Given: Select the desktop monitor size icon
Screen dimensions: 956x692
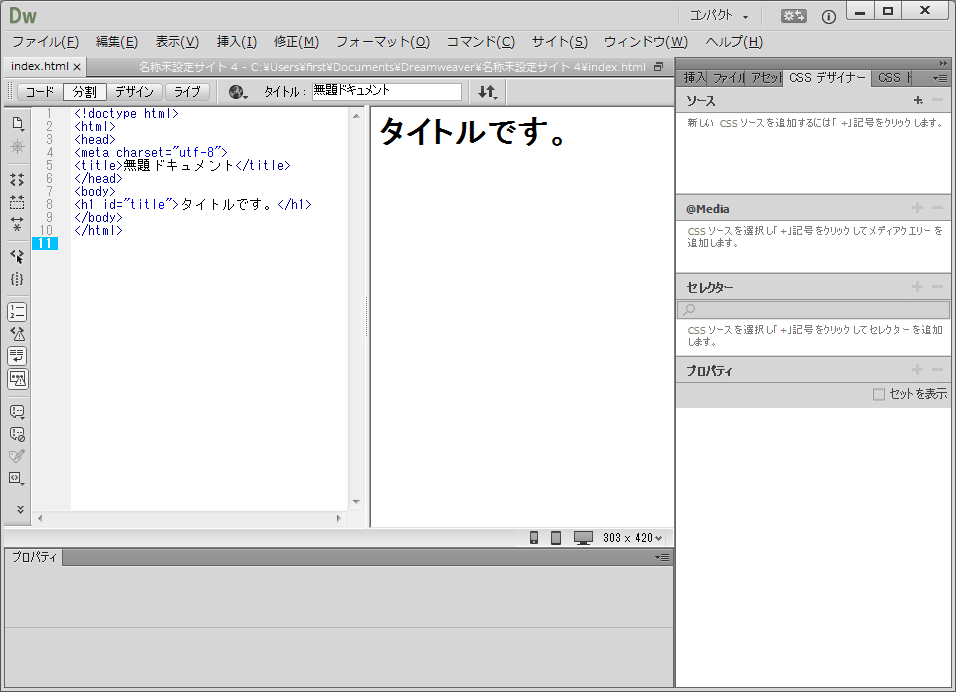Looking at the screenshot, I should pos(583,538).
